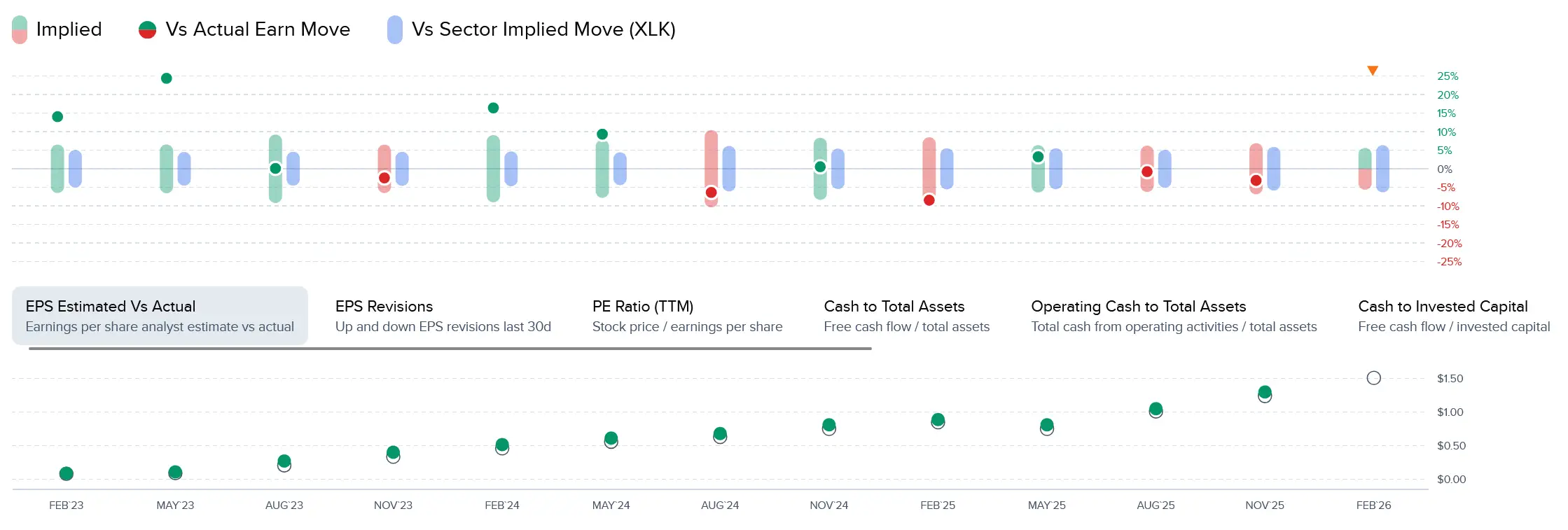Select the EPS Estimated Vs Actual tab
The image size is (1568, 530).
[x=160, y=316]
